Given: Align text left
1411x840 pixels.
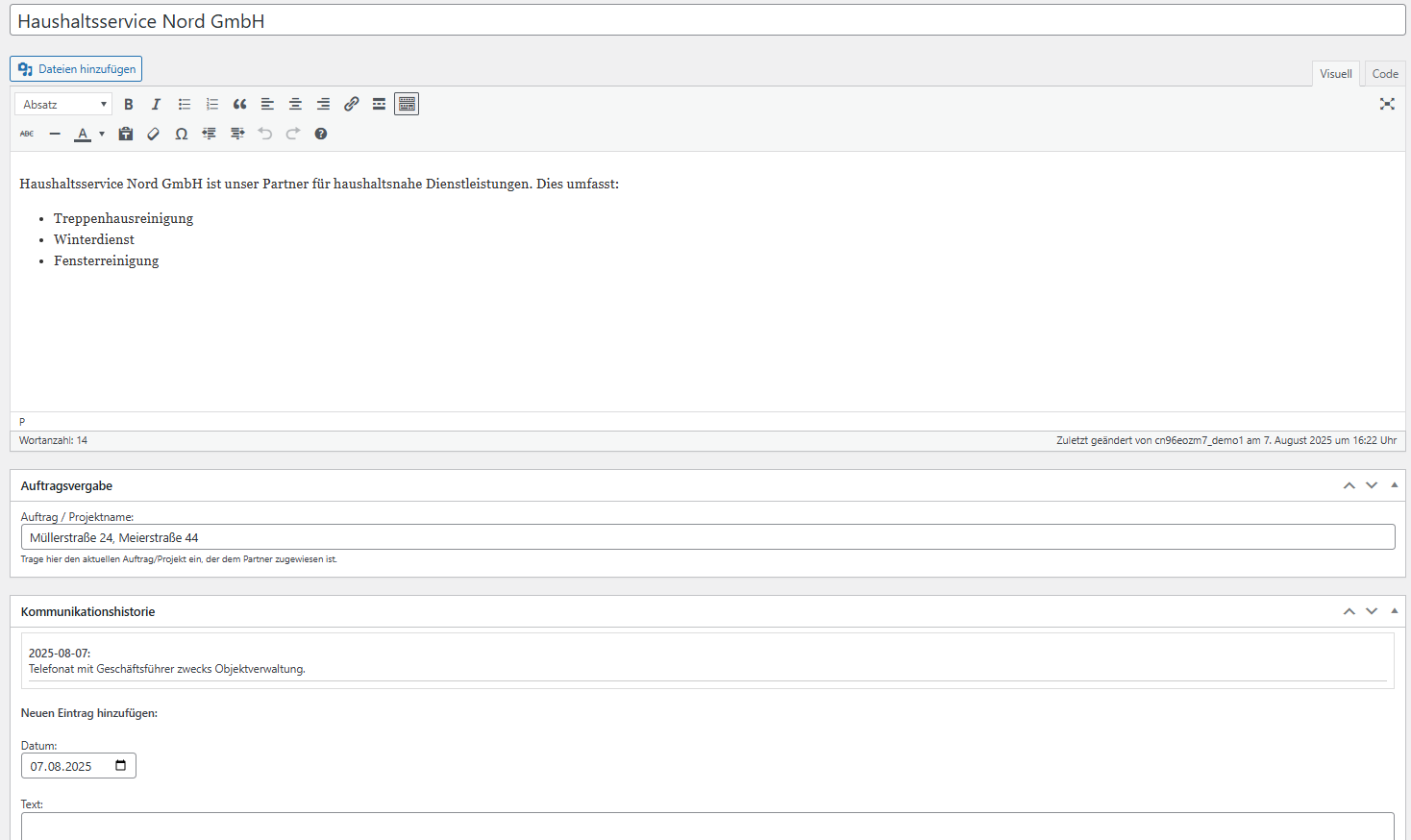Looking at the screenshot, I should tap(267, 104).
